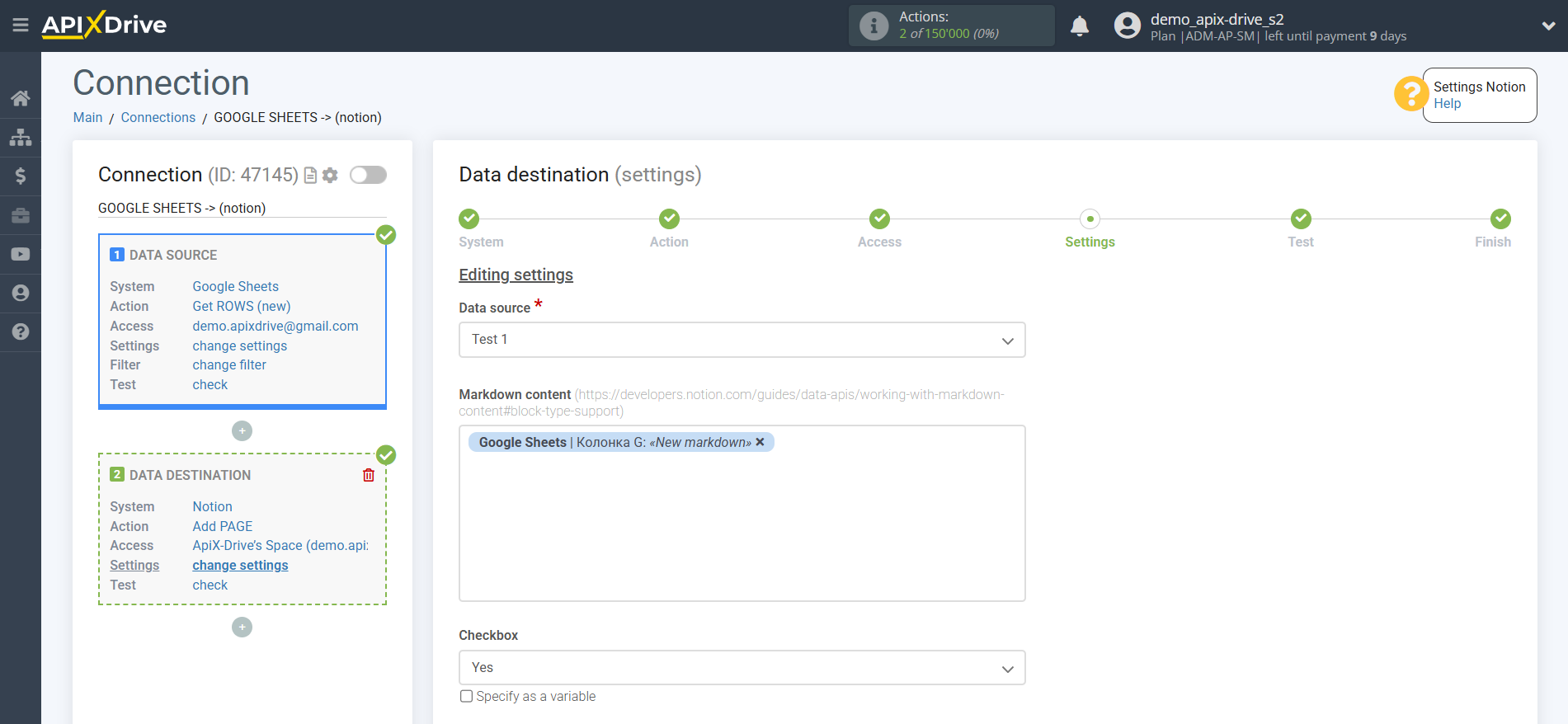Open the notifications bell
Screen dimensions: 1568x724
click(x=1079, y=26)
